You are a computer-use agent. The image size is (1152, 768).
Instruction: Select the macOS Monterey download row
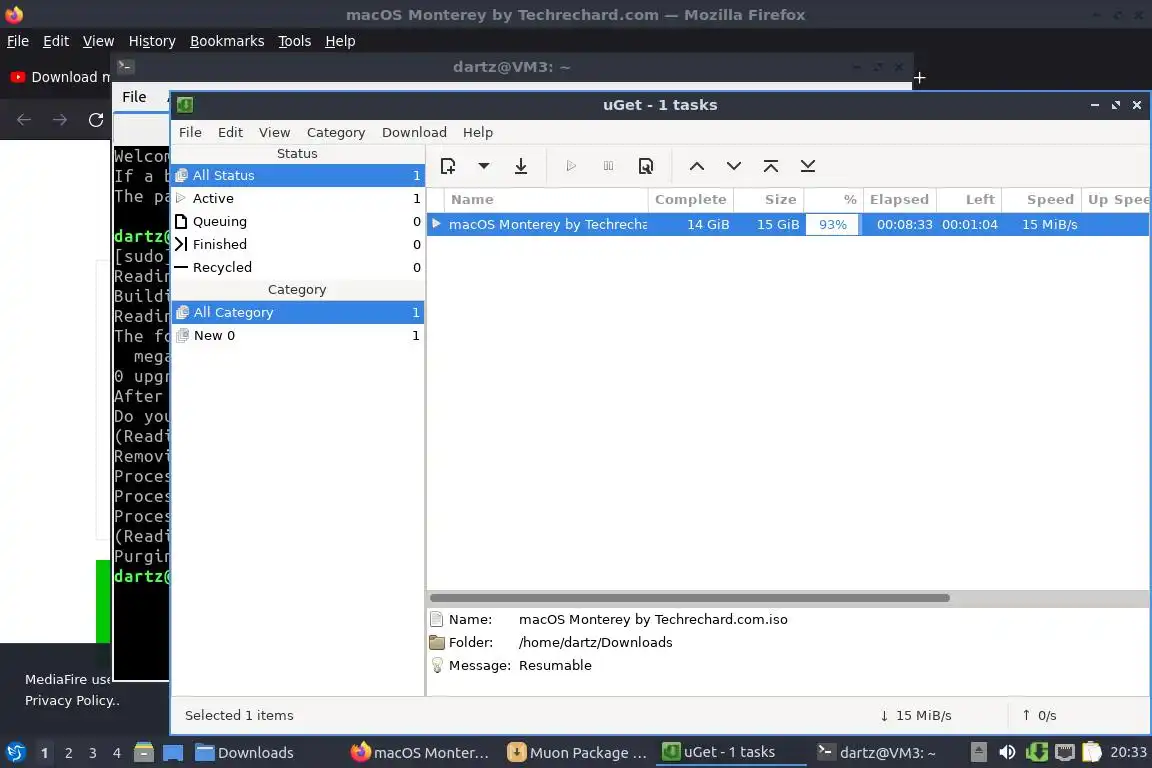click(788, 224)
